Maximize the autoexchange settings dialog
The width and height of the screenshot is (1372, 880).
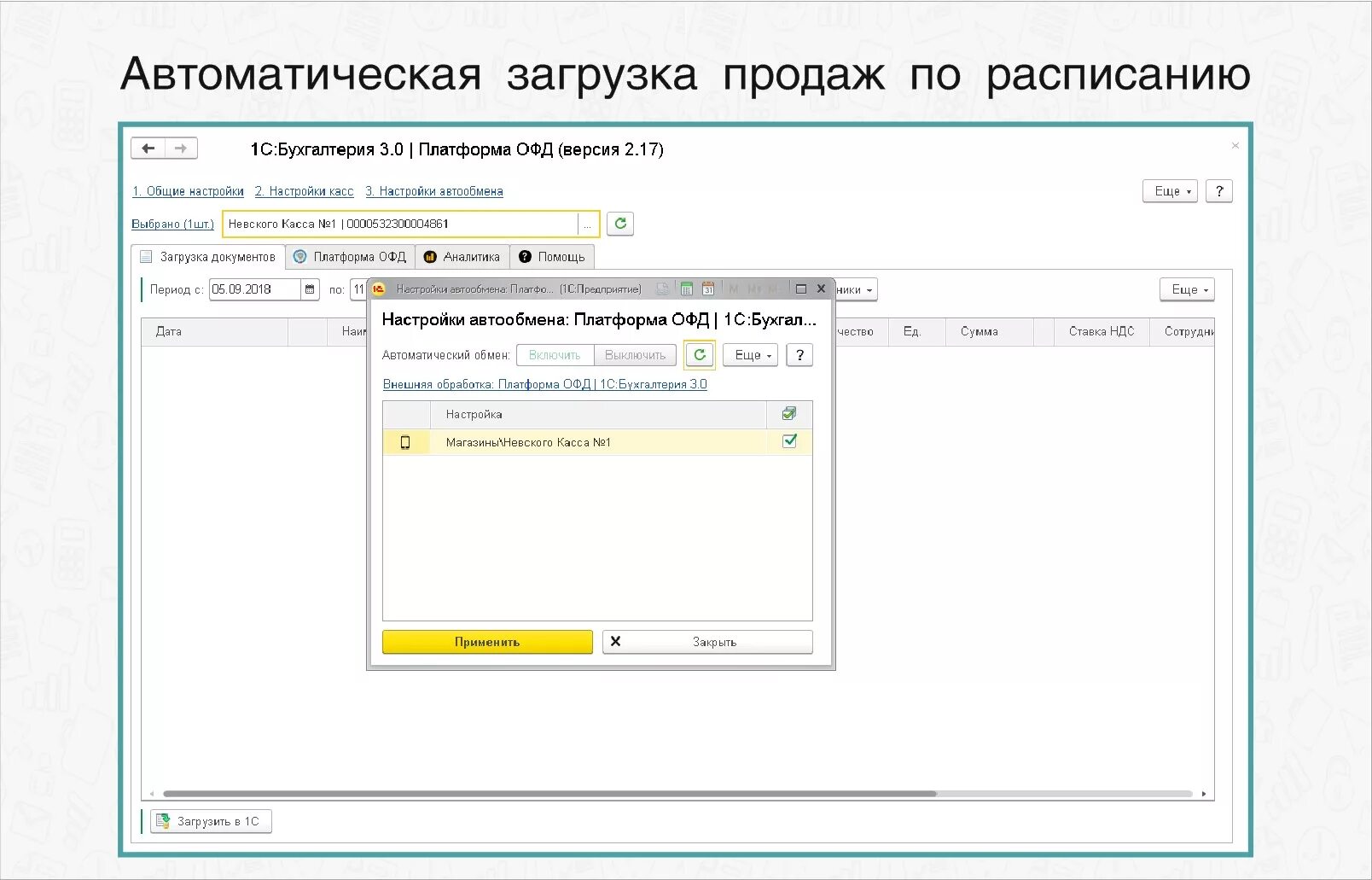(801, 289)
